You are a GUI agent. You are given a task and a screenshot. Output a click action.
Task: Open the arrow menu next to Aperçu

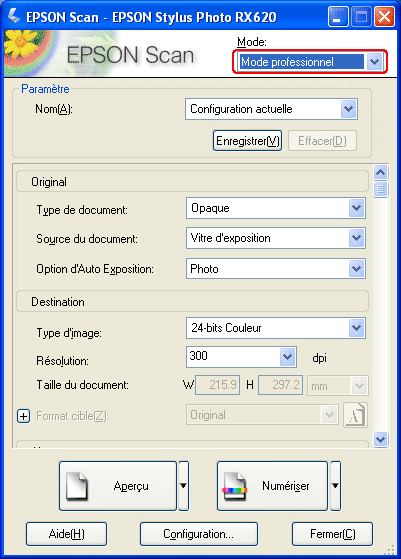tap(184, 486)
